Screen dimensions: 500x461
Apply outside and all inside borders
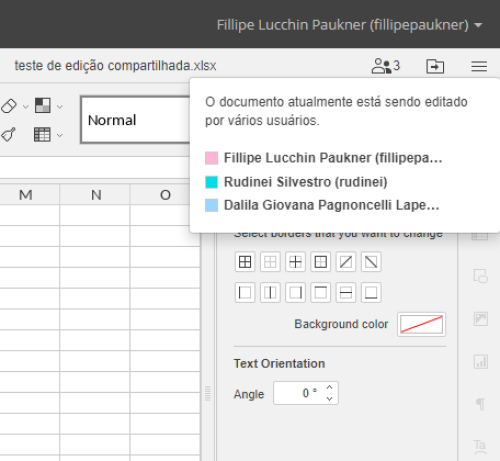[x=245, y=262]
